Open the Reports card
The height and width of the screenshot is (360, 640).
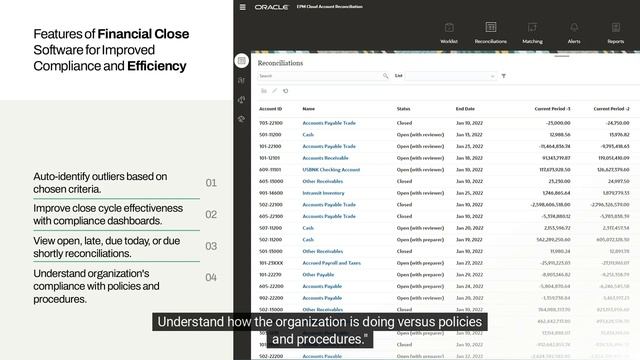(x=616, y=33)
